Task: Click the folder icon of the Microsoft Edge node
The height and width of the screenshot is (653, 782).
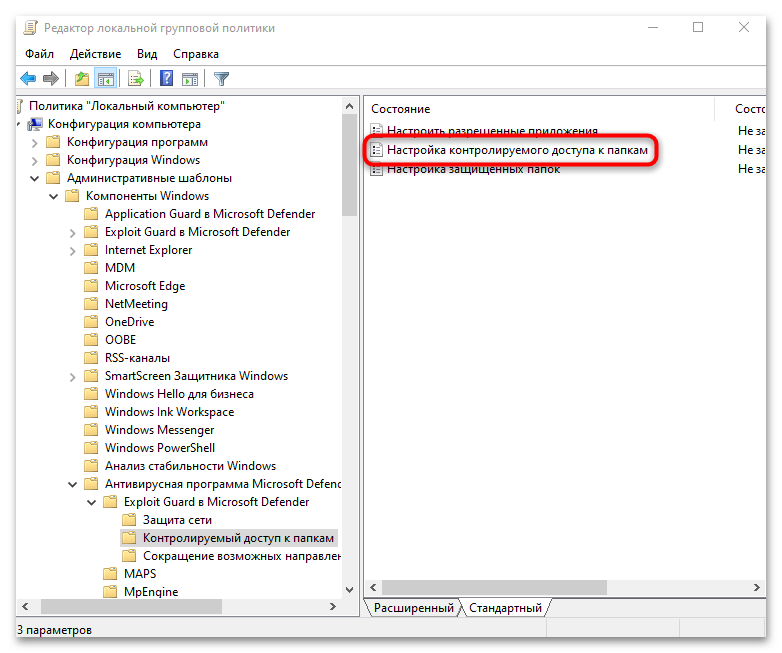Action: [91, 286]
